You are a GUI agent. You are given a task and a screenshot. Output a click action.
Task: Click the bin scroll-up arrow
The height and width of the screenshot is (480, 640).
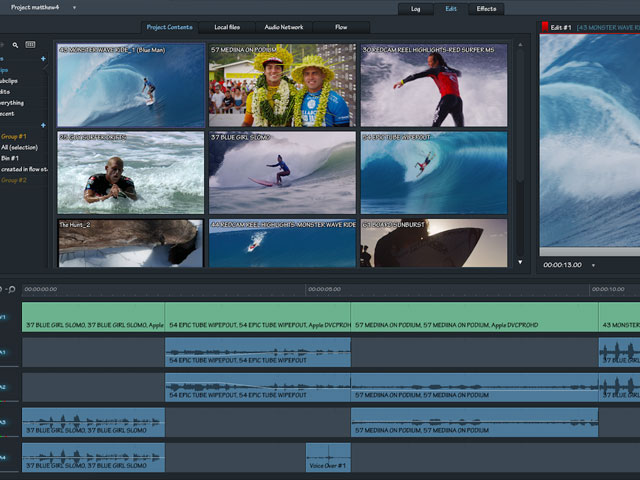[520, 45]
